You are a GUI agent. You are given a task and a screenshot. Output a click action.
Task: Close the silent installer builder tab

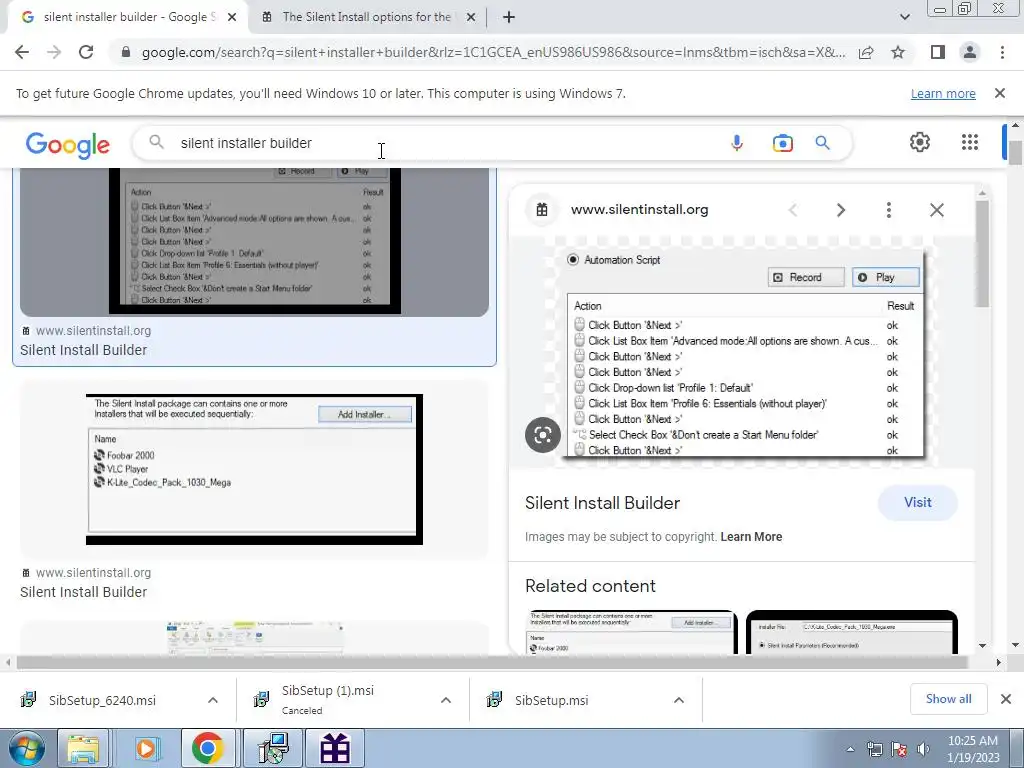pyautogui.click(x=232, y=18)
